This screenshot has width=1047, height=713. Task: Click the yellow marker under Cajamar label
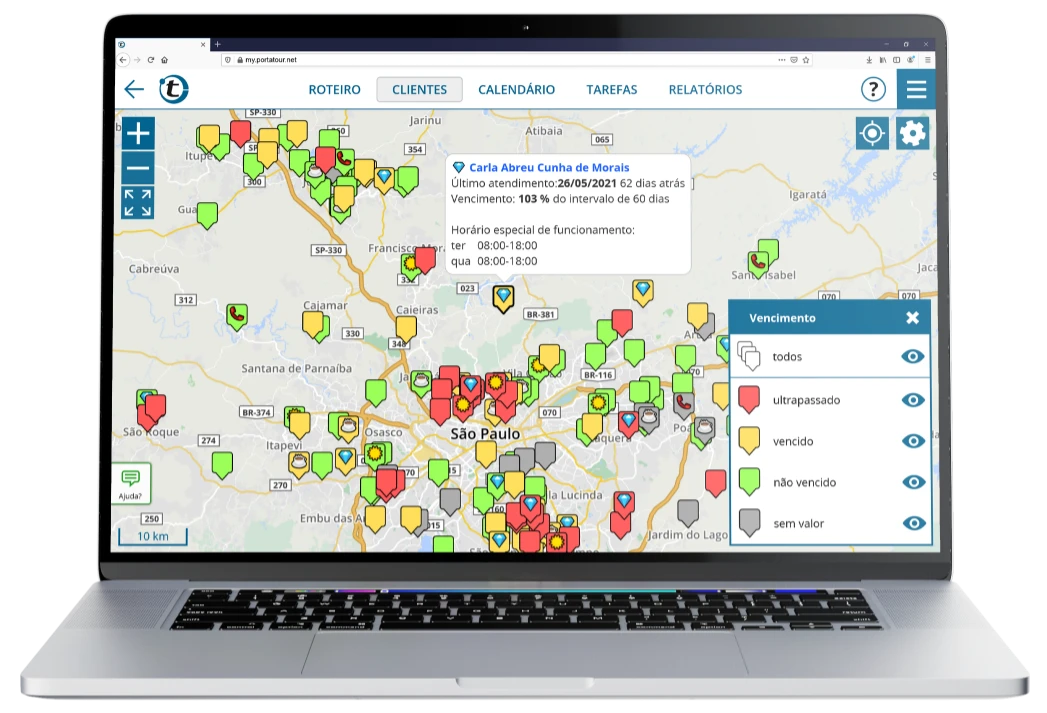pyautogui.click(x=312, y=325)
